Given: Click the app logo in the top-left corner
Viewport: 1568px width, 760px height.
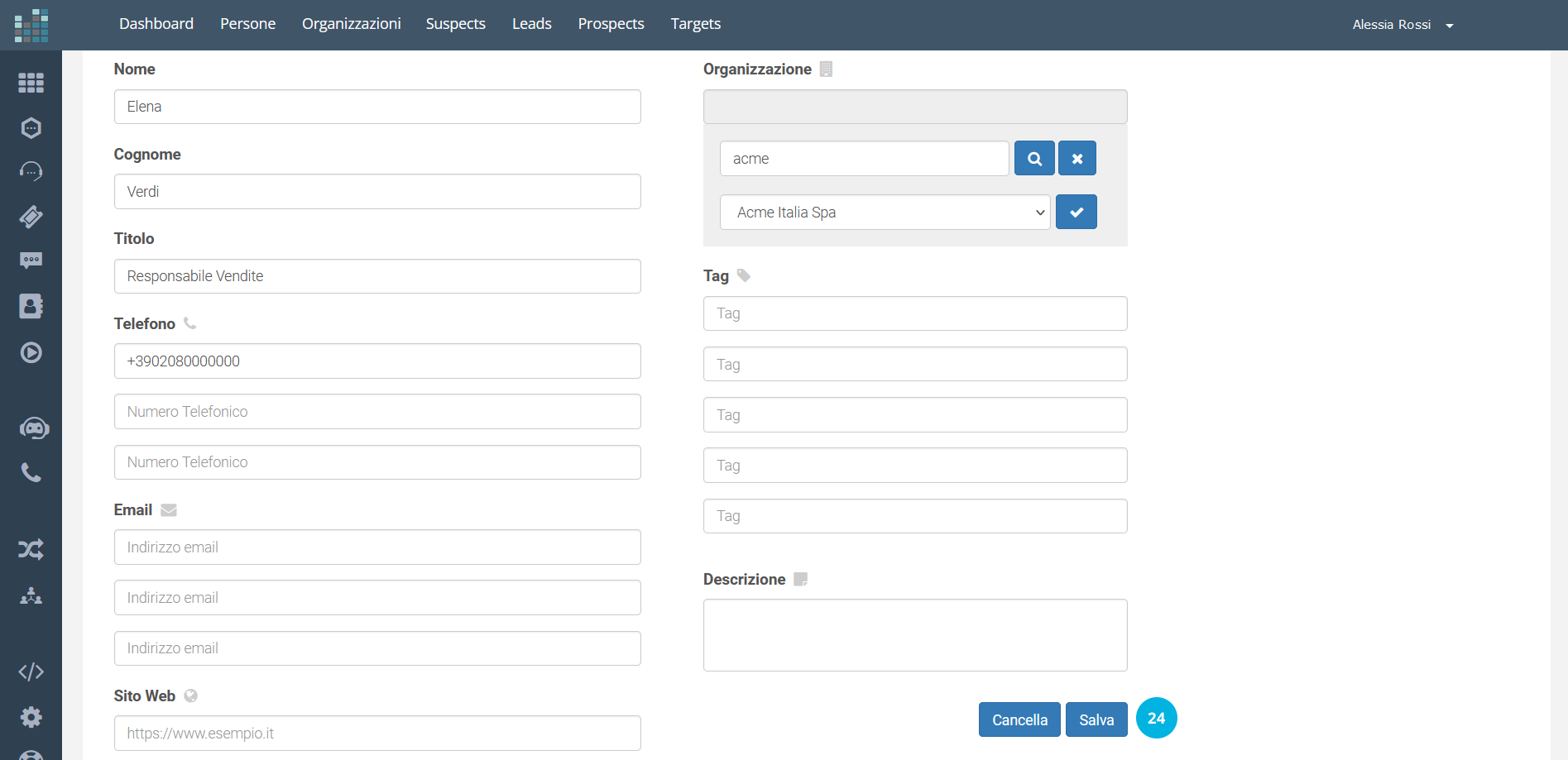Looking at the screenshot, I should [31, 25].
